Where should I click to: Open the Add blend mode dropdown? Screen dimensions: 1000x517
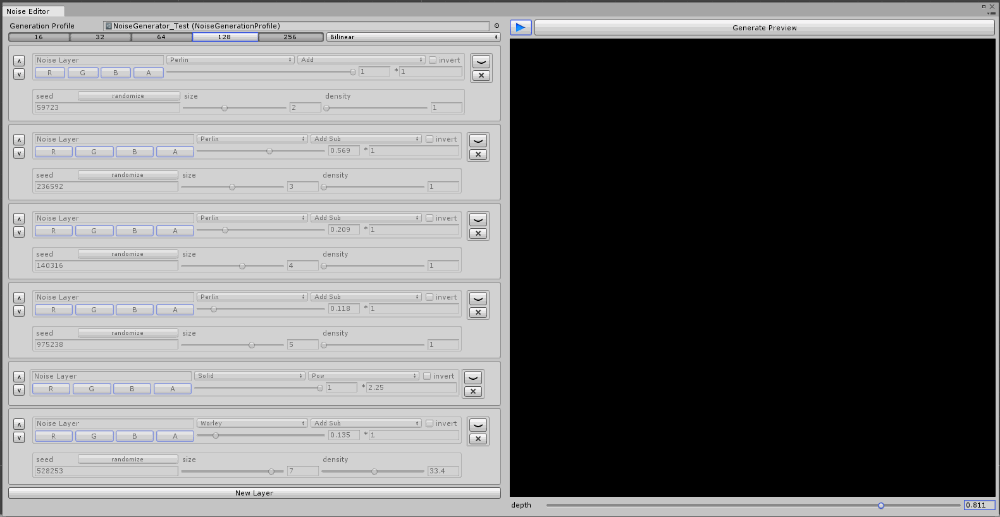tap(361, 60)
